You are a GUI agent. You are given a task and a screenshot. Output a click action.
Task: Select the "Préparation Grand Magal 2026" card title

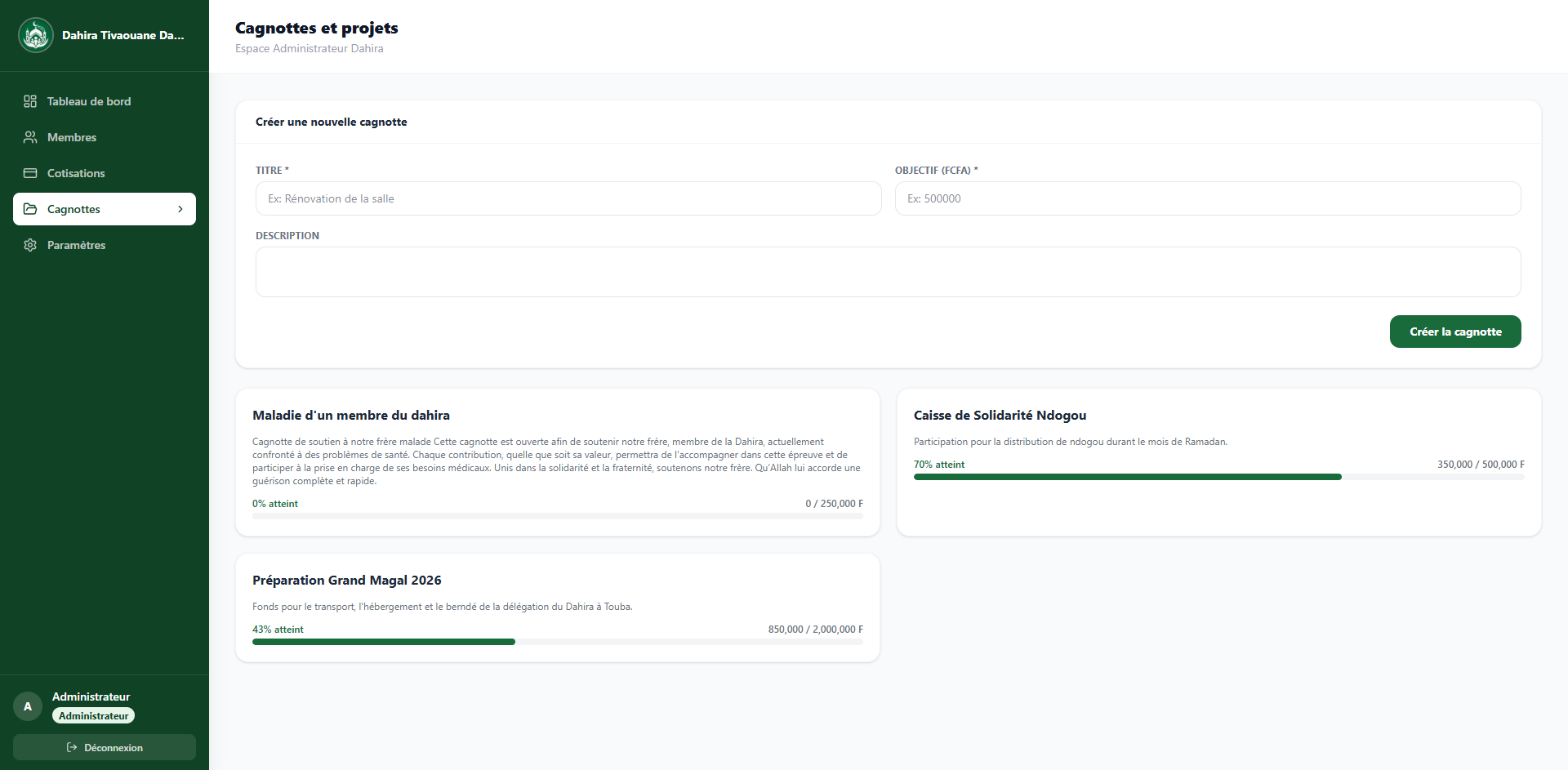coord(347,580)
